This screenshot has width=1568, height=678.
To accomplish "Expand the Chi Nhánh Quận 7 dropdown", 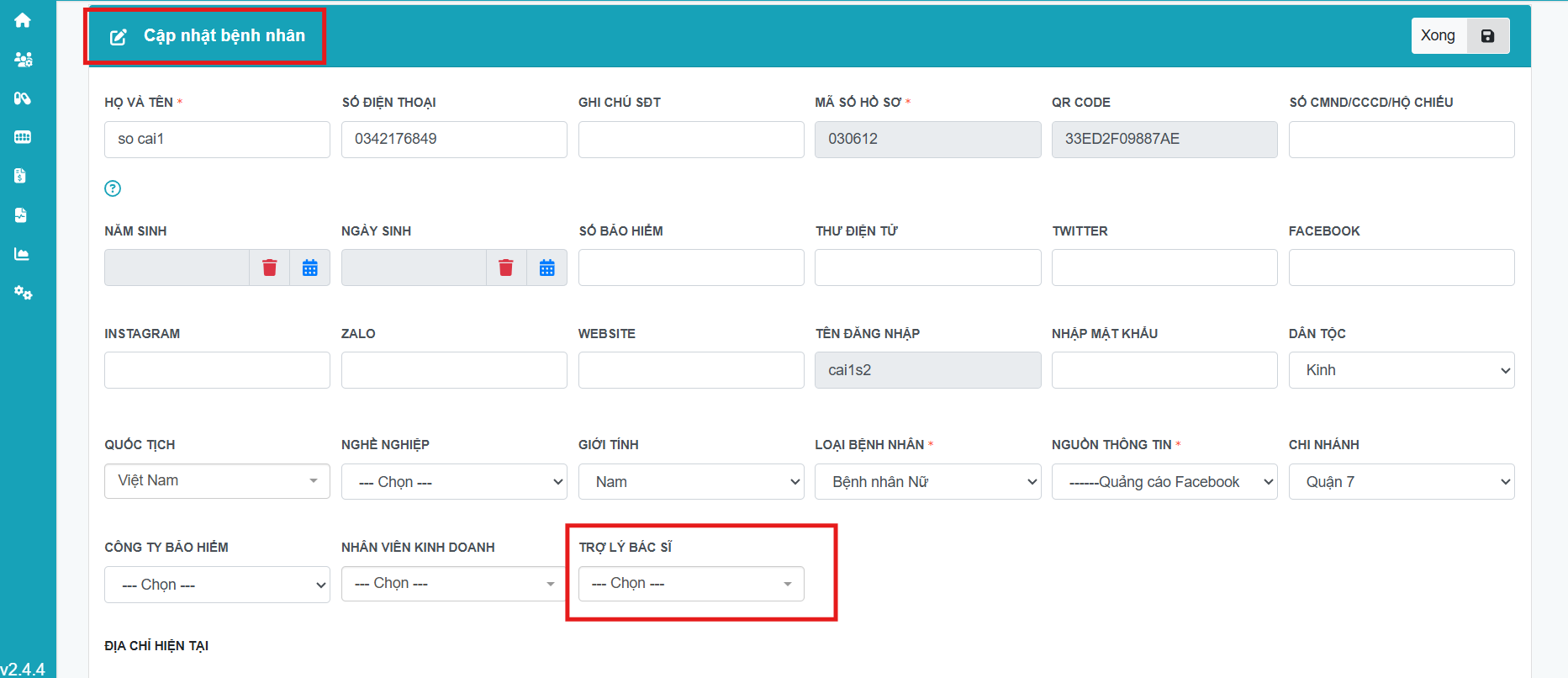I will pyautogui.click(x=1401, y=482).
